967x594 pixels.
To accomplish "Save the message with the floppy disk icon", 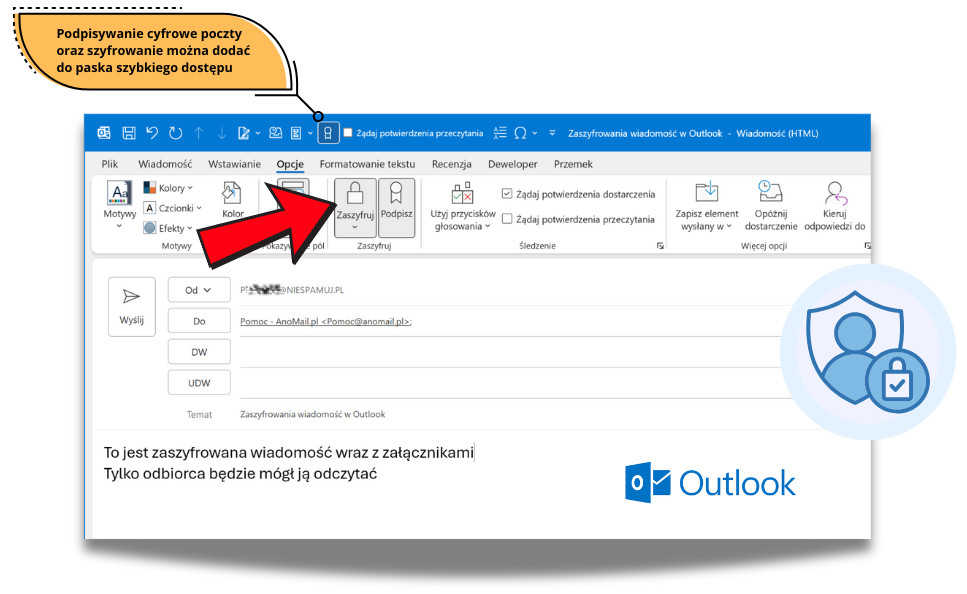I will 128,133.
